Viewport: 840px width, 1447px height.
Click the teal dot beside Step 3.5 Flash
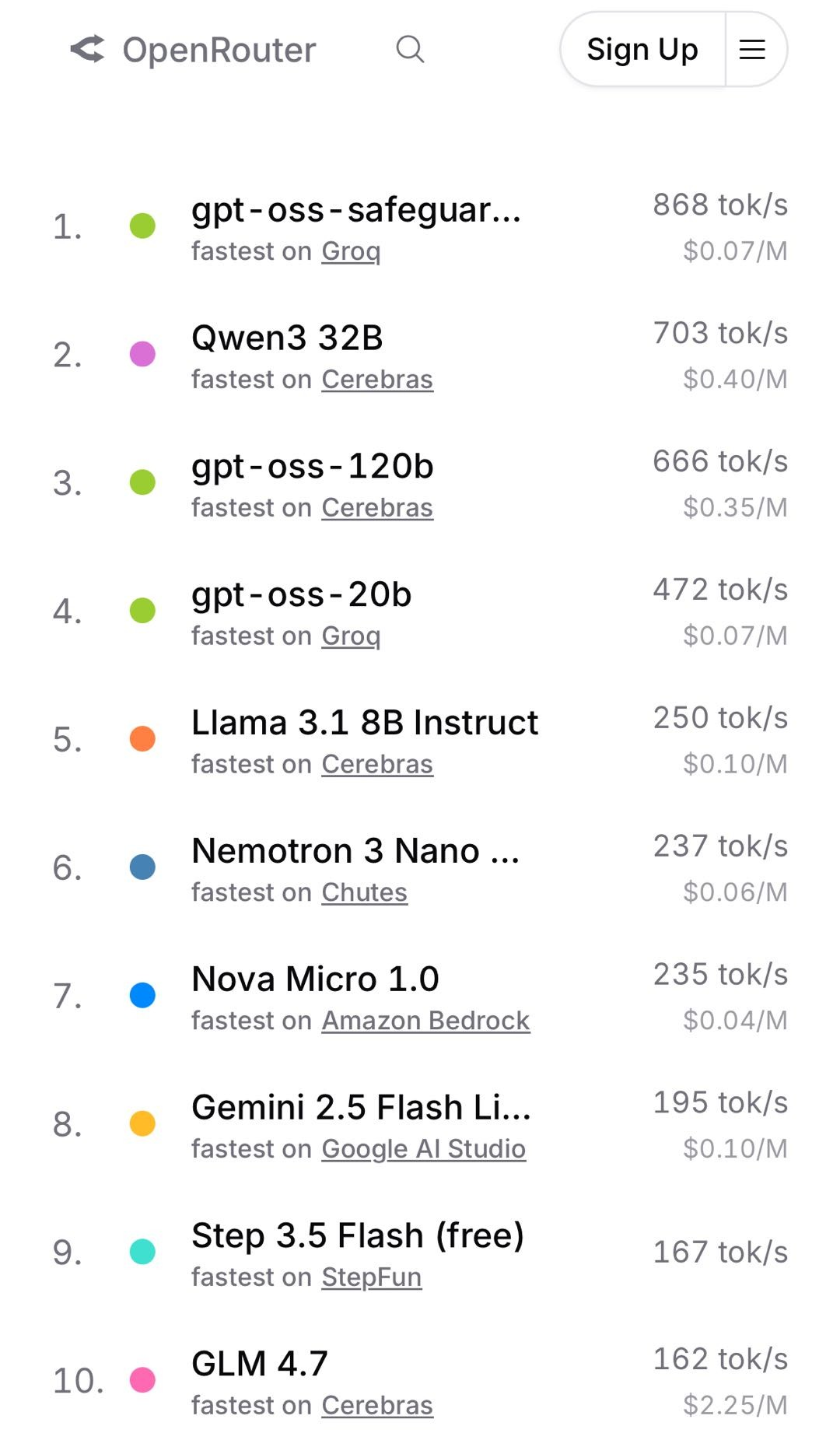point(142,1252)
